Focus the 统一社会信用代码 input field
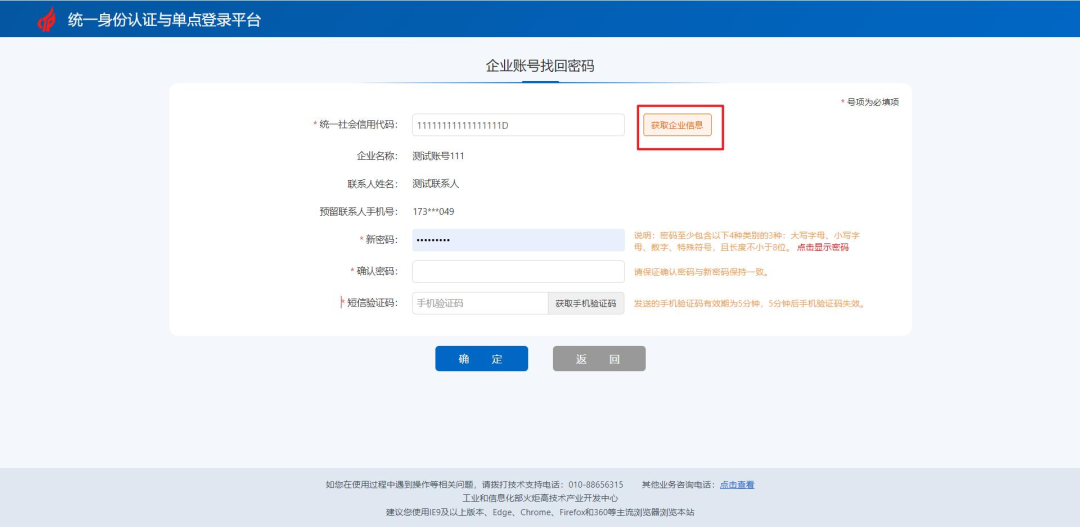1080x527 pixels. (518, 125)
